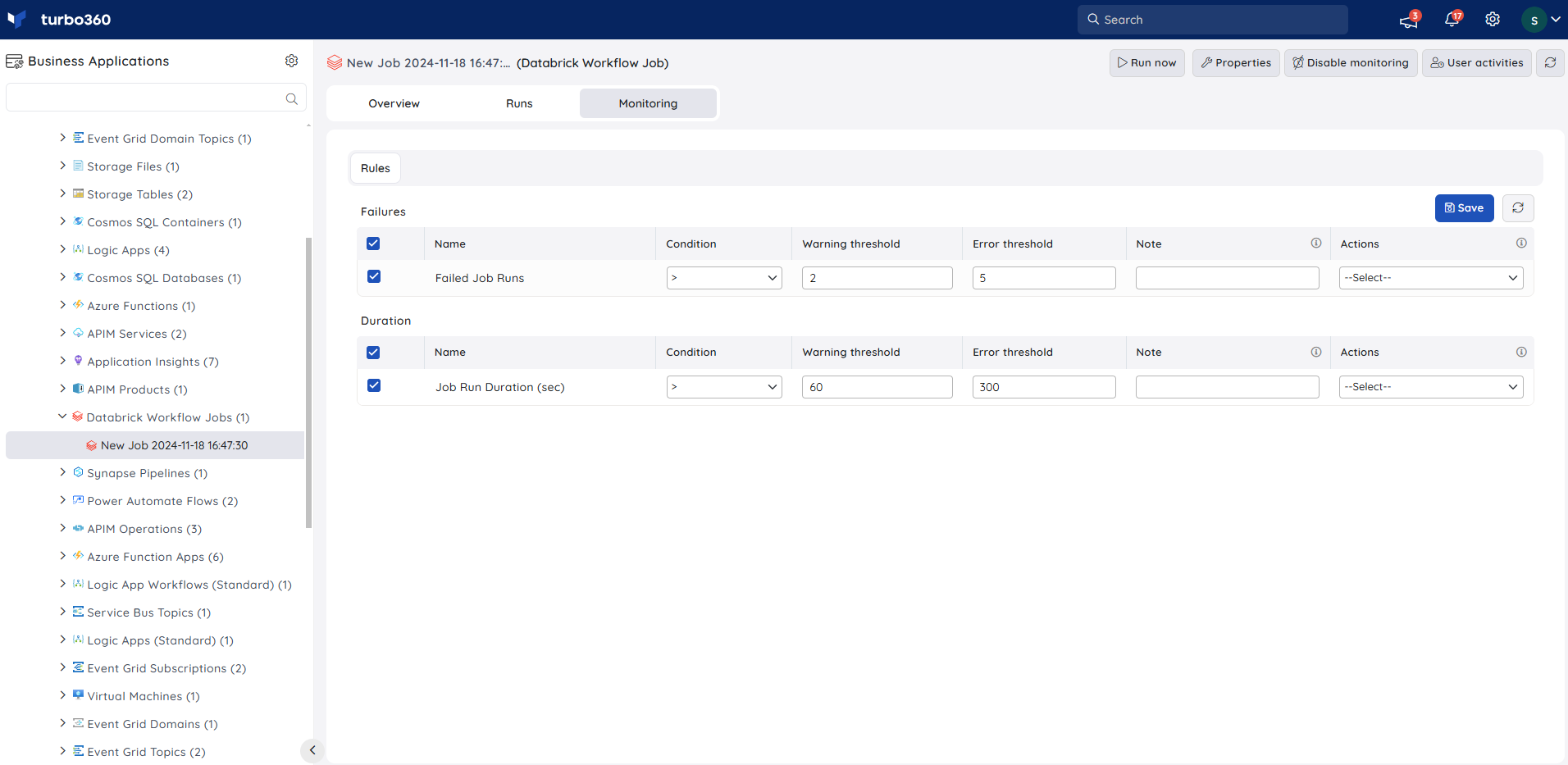Click the Actions info icon in Failures table
The image size is (1568, 765).
pyautogui.click(x=1521, y=243)
